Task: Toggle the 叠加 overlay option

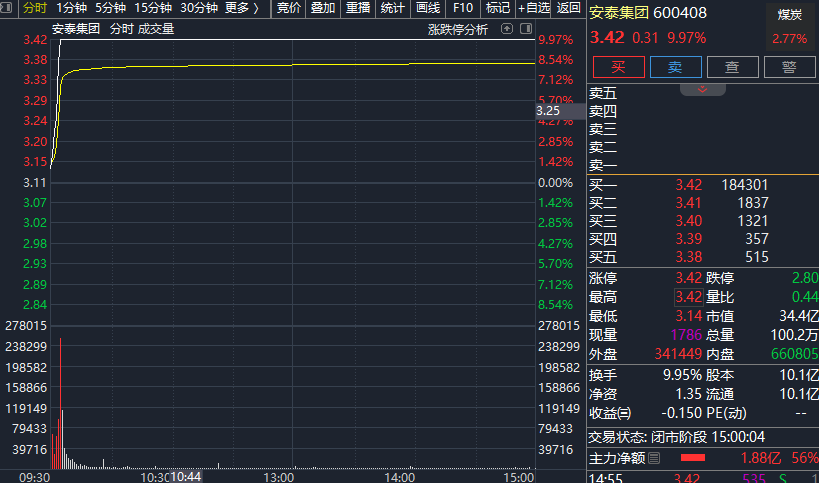Action: click(x=323, y=8)
